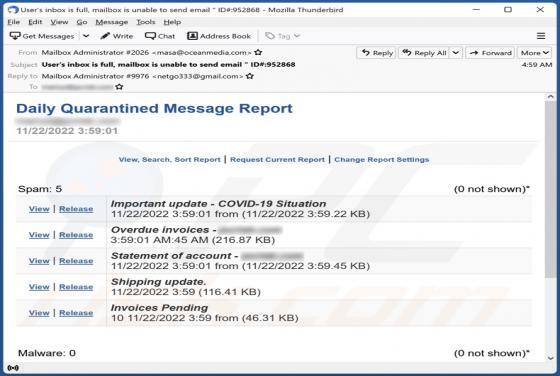Click Change Report Settings link
560x376 pixels.
(x=381, y=160)
